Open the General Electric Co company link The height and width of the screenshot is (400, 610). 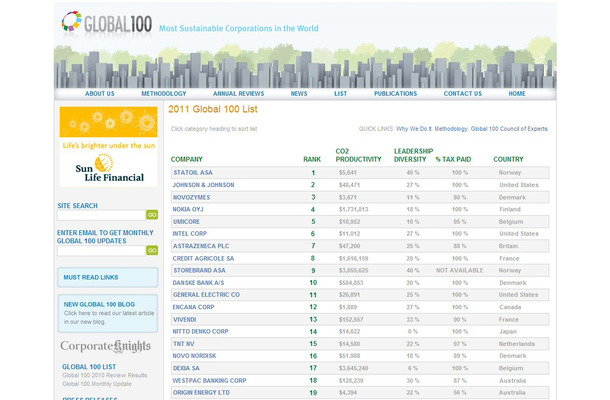(x=206, y=295)
